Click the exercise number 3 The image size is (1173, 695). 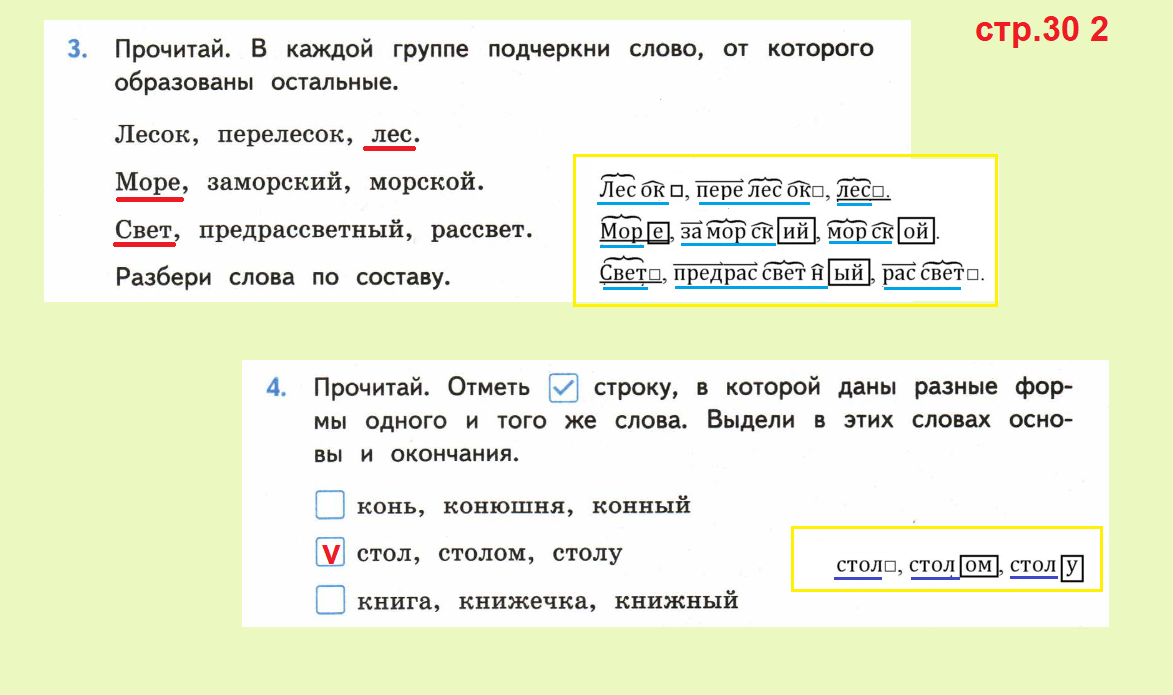coord(77,49)
